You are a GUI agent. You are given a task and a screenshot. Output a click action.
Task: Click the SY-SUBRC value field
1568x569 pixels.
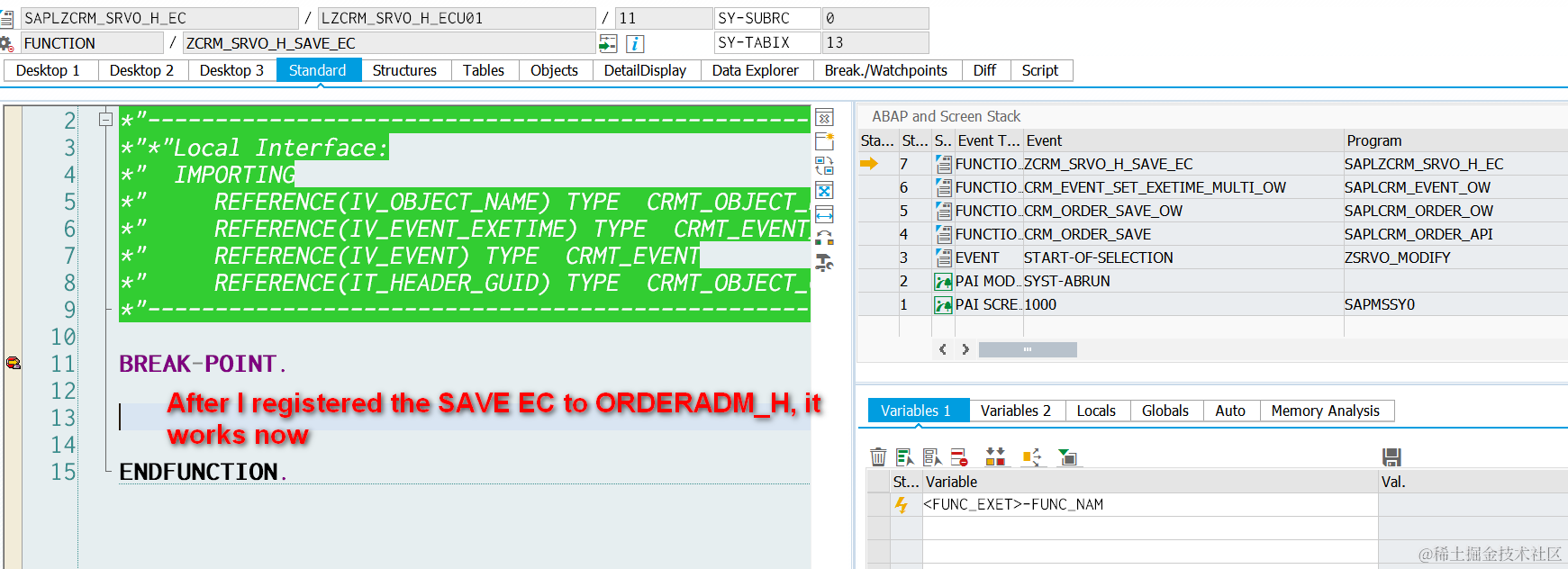[875, 18]
